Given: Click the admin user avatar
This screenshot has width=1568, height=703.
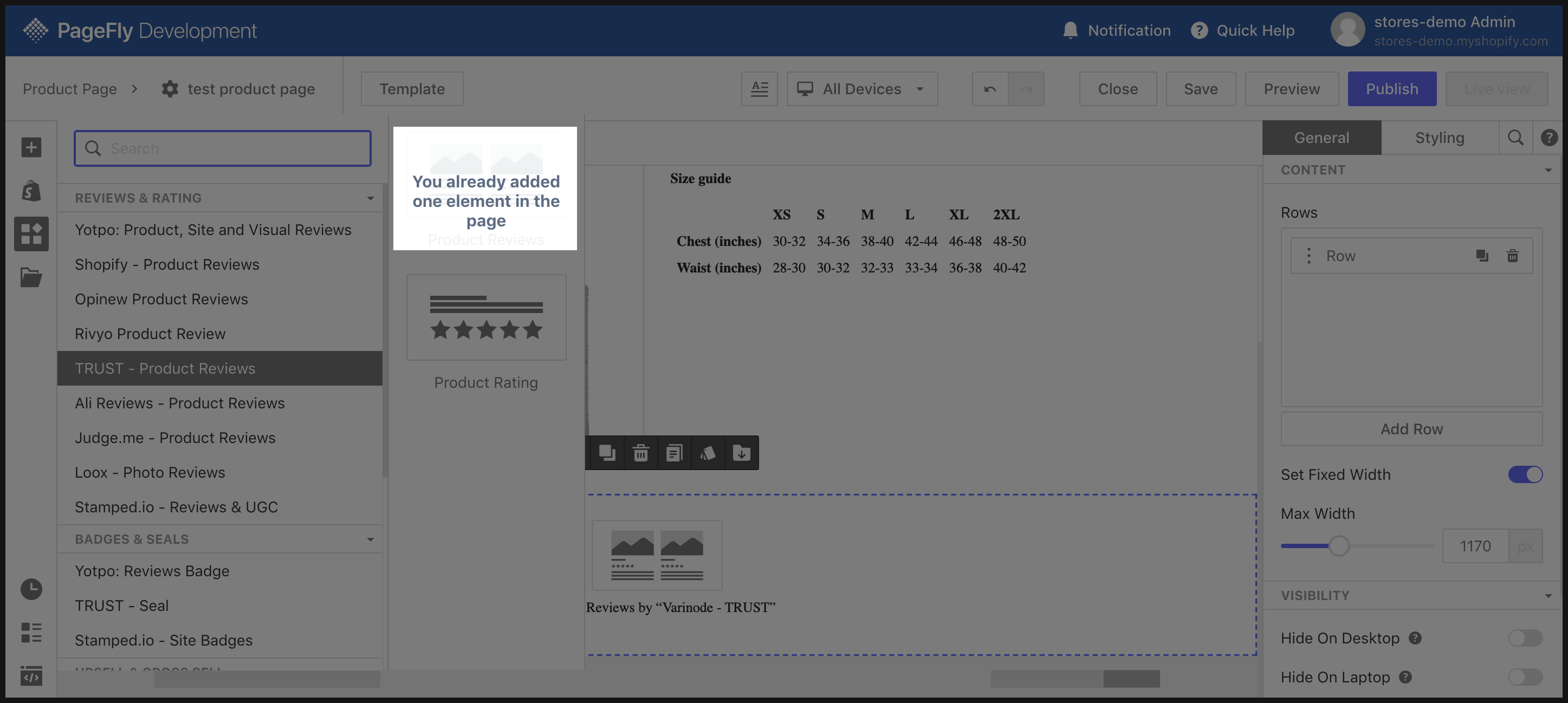Looking at the screenshot, I should [1347, 29].
